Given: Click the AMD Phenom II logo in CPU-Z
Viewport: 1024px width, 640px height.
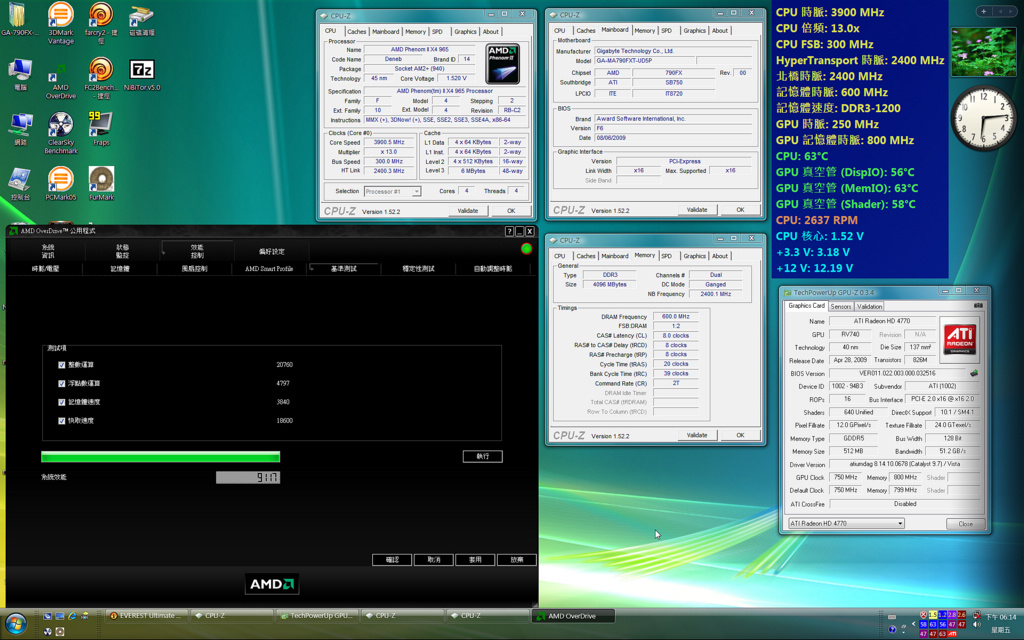Looking at the screenshot, I should pos(503,64).
